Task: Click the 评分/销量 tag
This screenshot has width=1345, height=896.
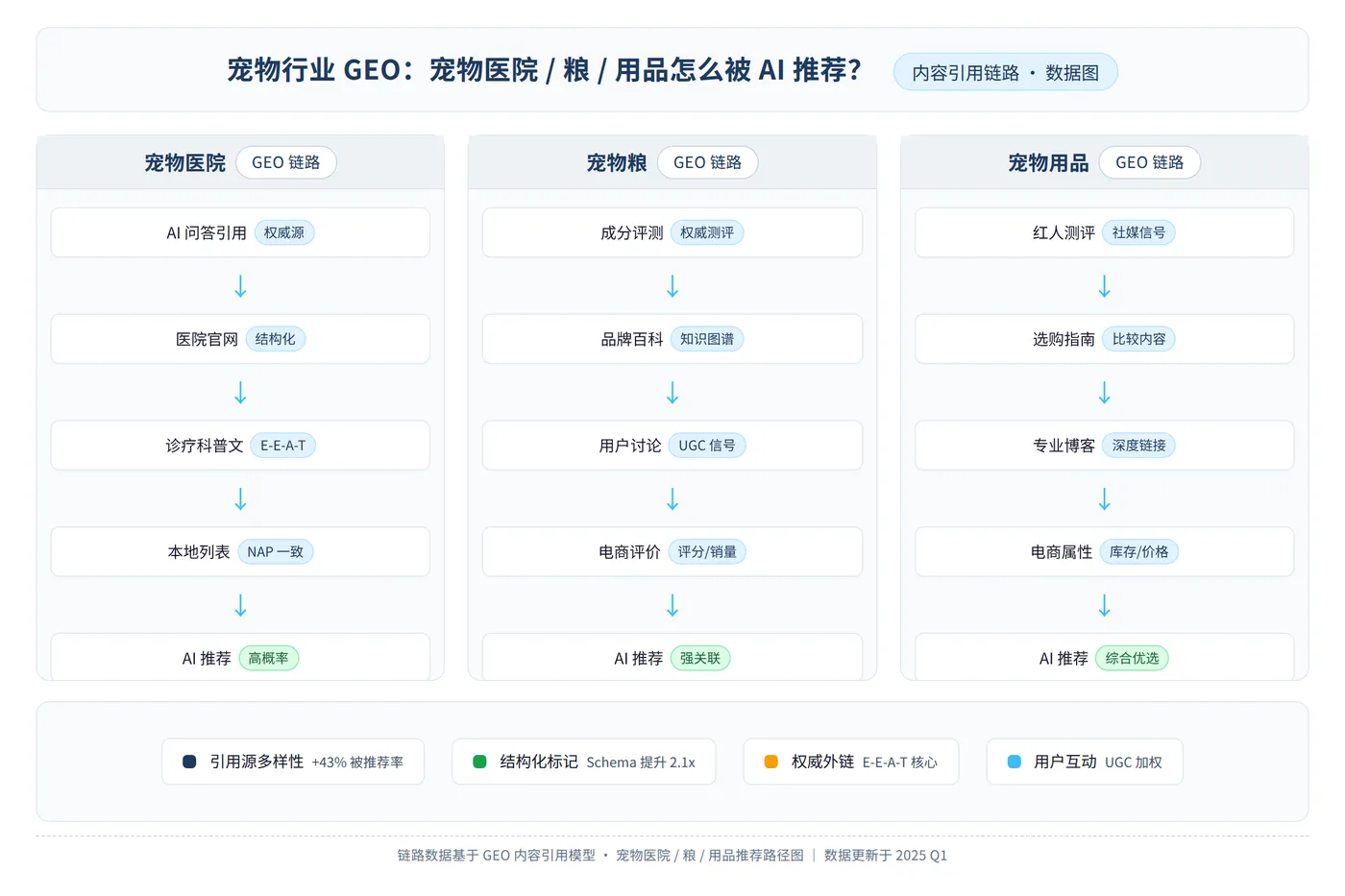Action: coord(707,552)
